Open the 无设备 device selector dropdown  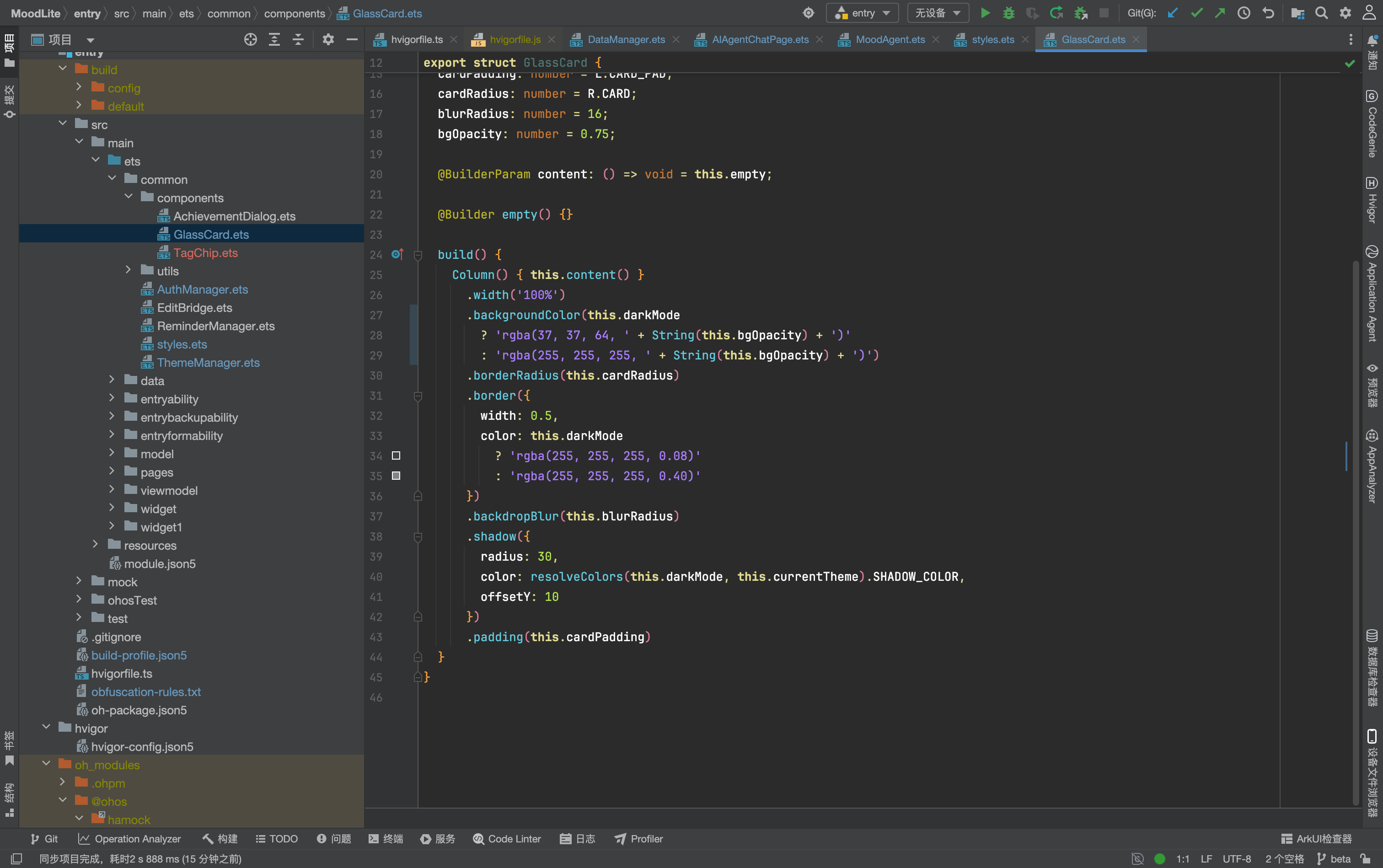point(938,13)
